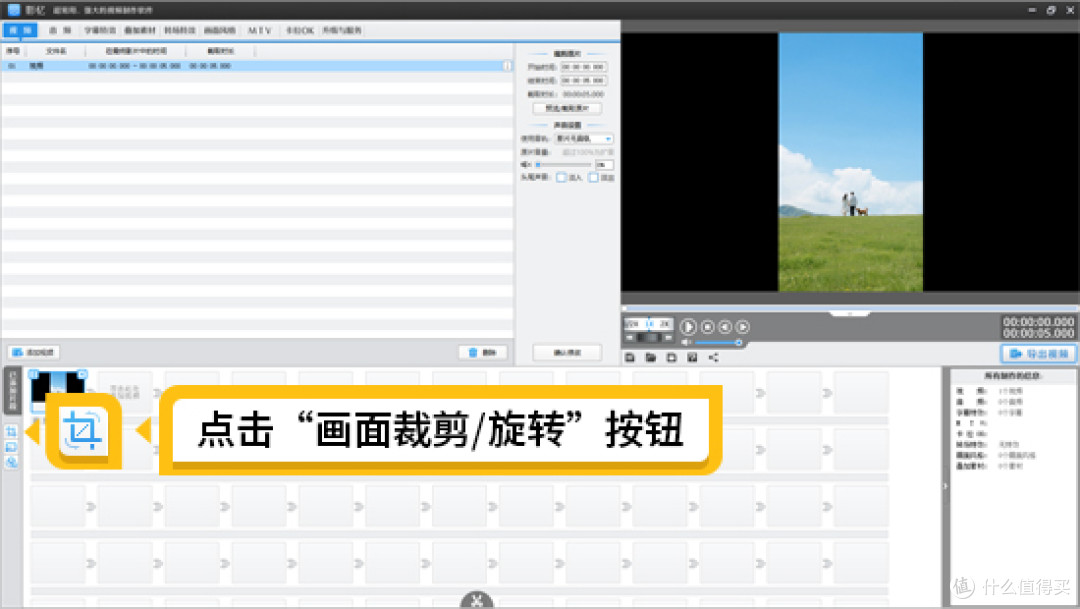
Task: Open the 升级与服务 tab
Action: coord(342,30)
